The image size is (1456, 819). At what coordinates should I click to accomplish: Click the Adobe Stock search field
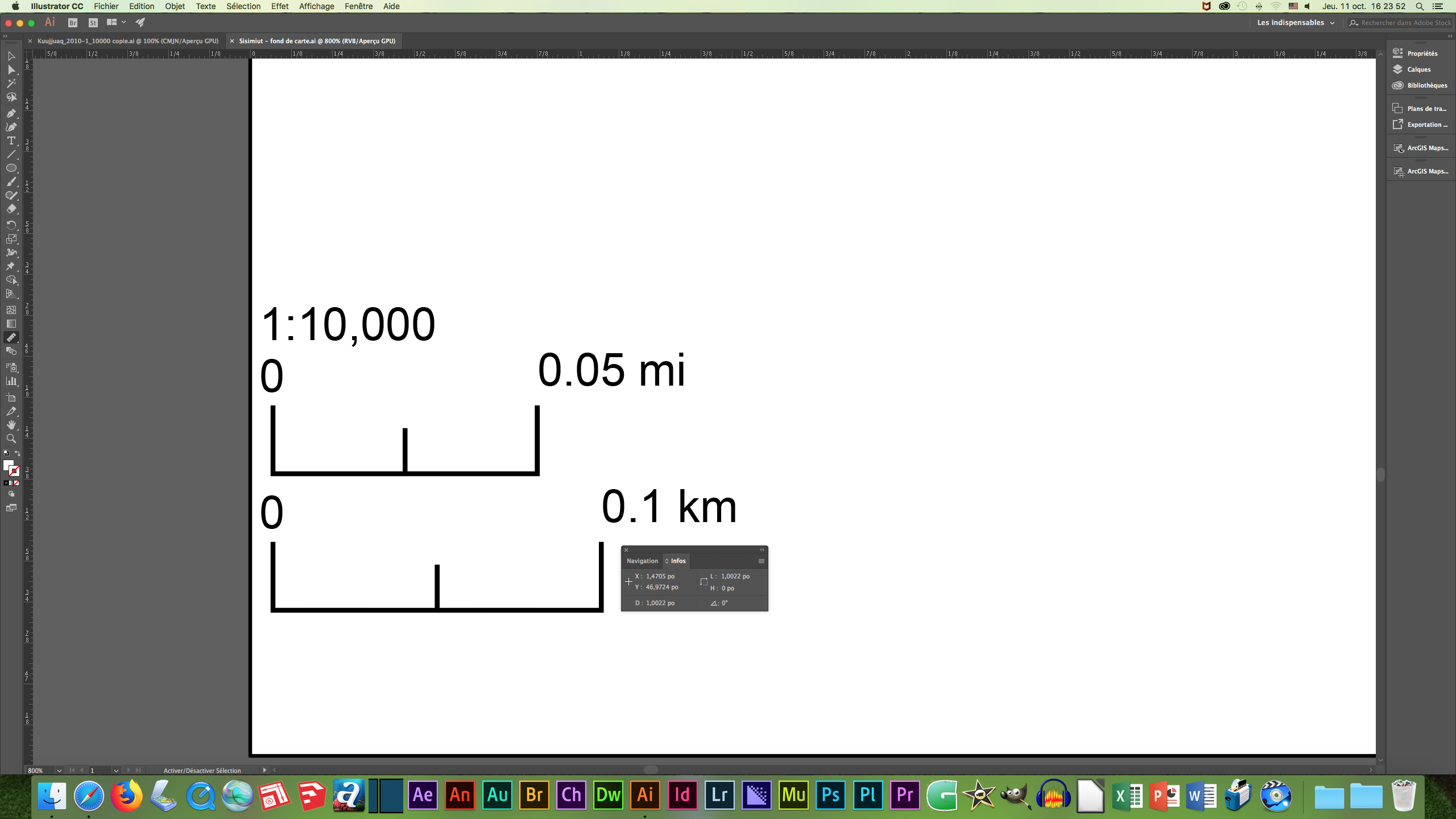[x=1405, y=23]
